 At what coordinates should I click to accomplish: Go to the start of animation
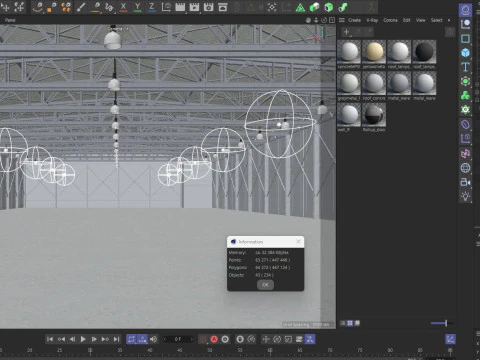[50, 339]
